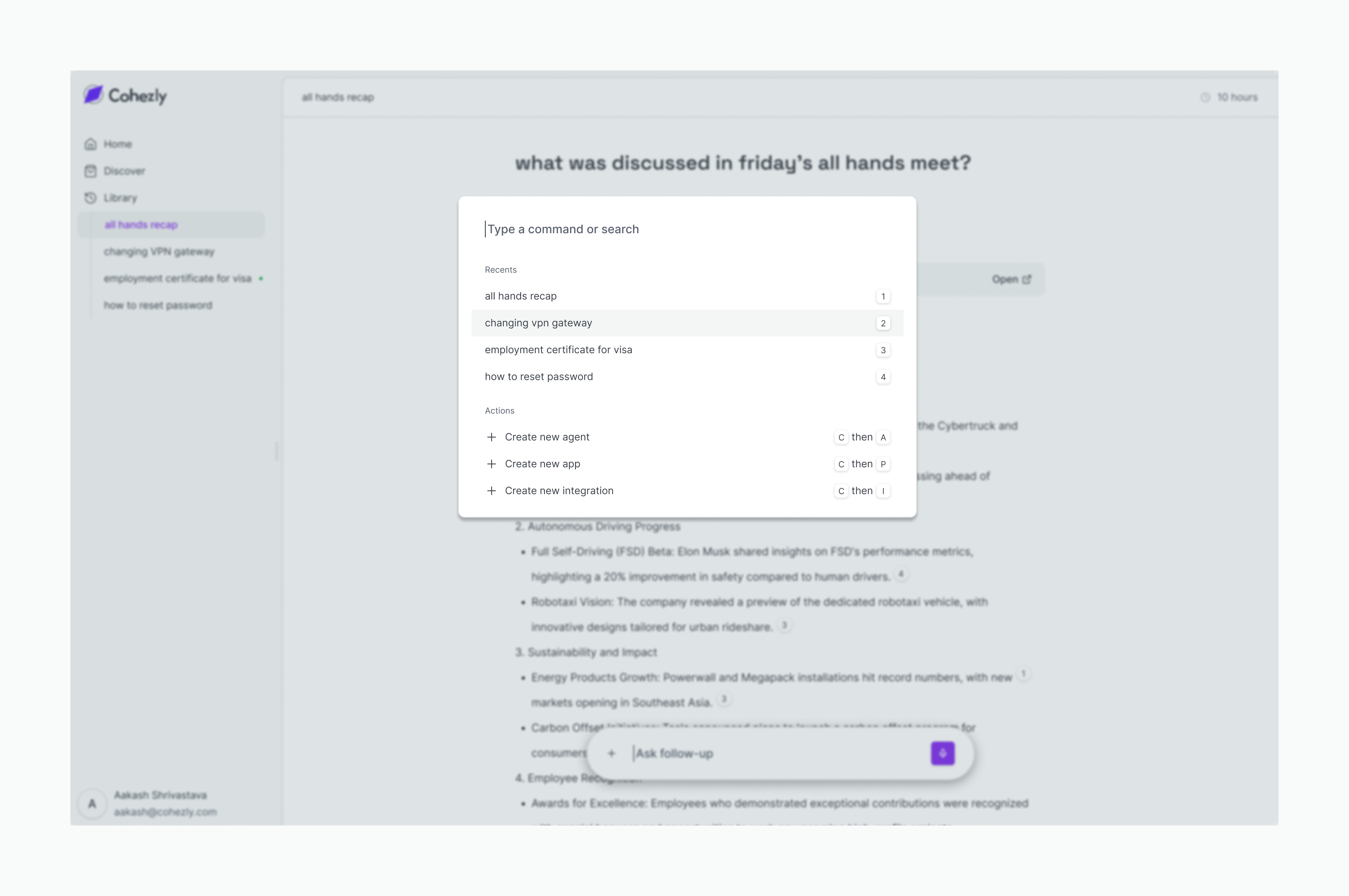Open Home from the sidebar
Screen dimensions: 1349x896
coord(117,144)
